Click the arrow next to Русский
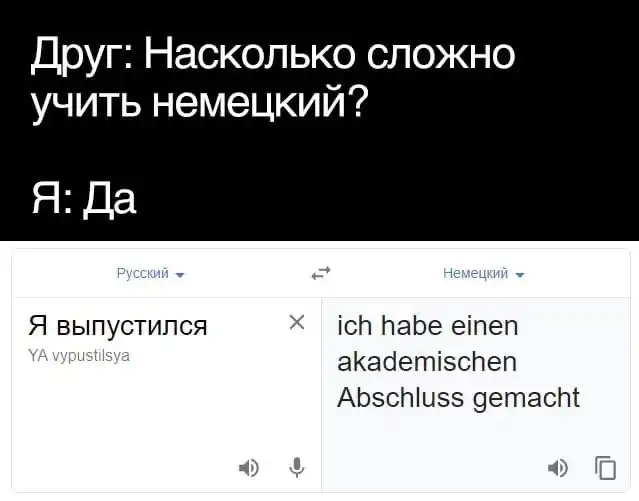This screenshot has height=501, width=639. point(179,274)
